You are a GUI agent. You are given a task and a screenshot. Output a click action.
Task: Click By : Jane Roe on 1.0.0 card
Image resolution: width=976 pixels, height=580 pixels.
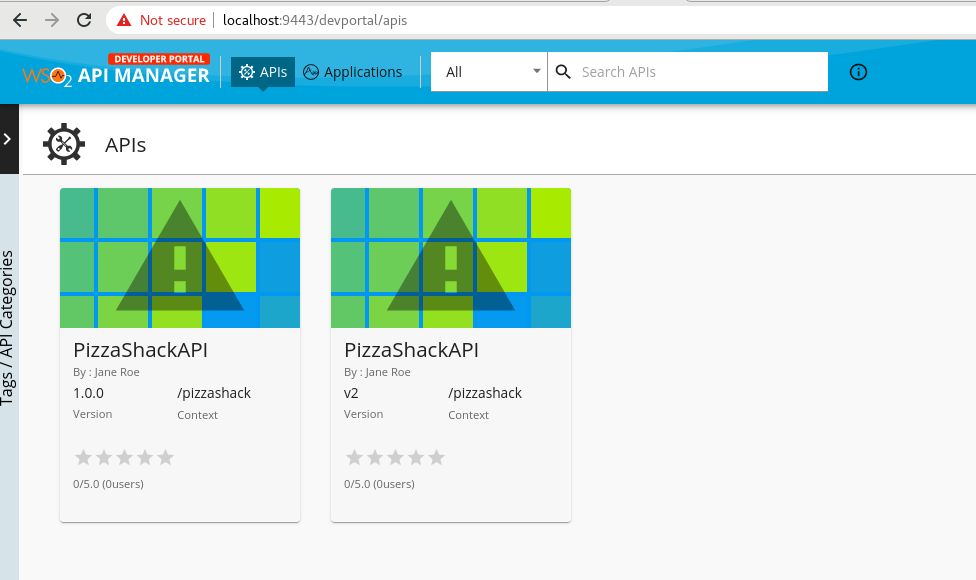106,372
